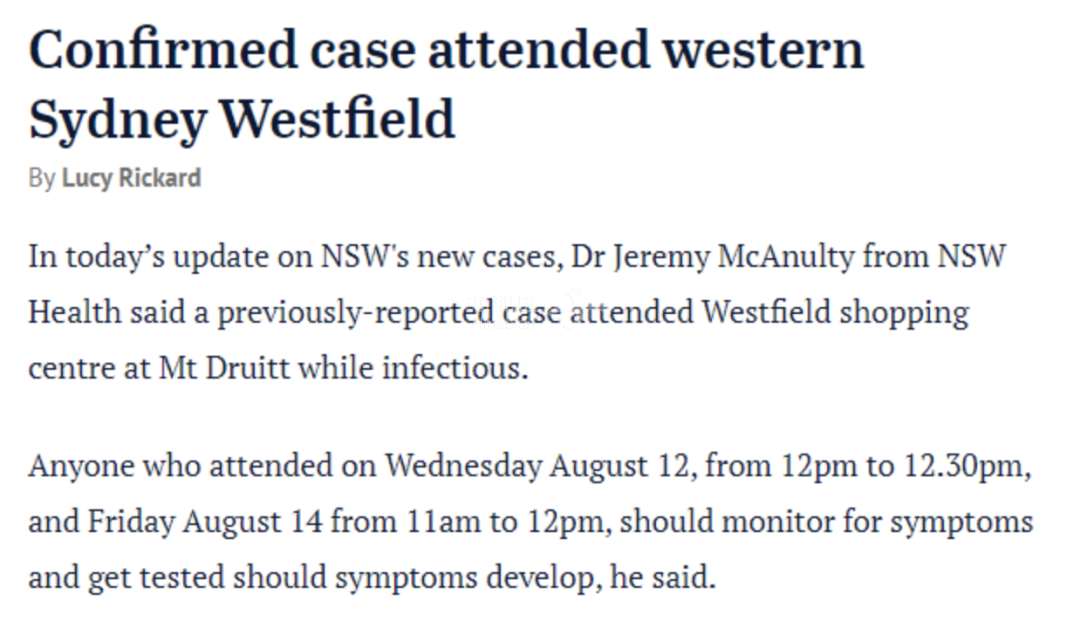Open the Lucy Rickard author link
The height and width of the screenshot is (621, 1080).
coord(132,178)
